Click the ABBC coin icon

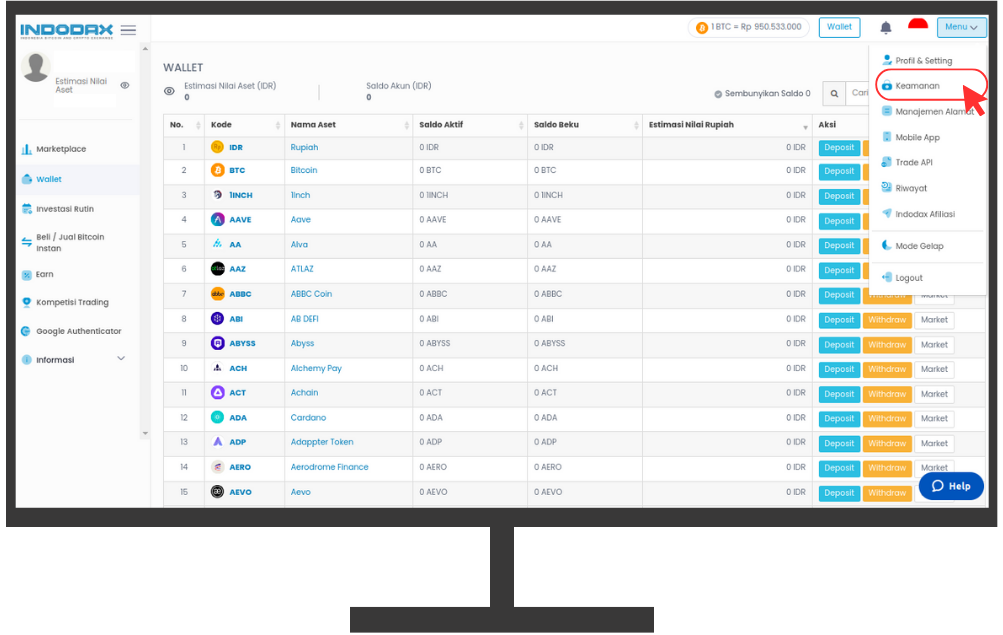(x=217, y=294)
